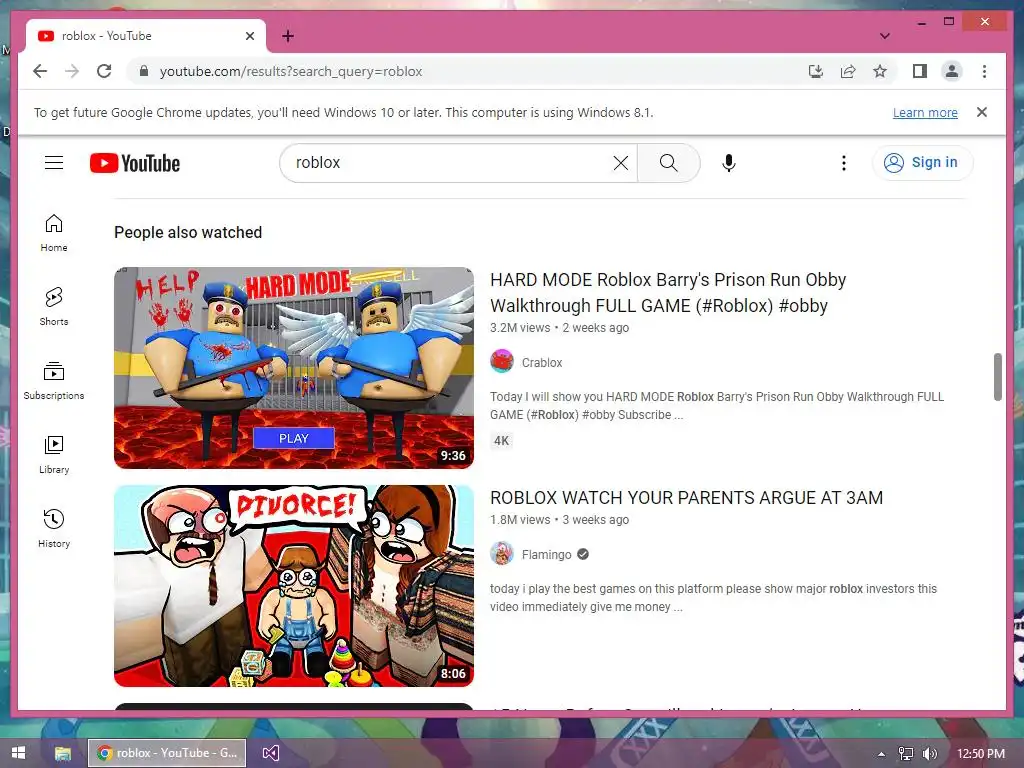Click the 12:50 PM taskbar clock
Viewport: 1024px width, 768px height.
[980, 754]
